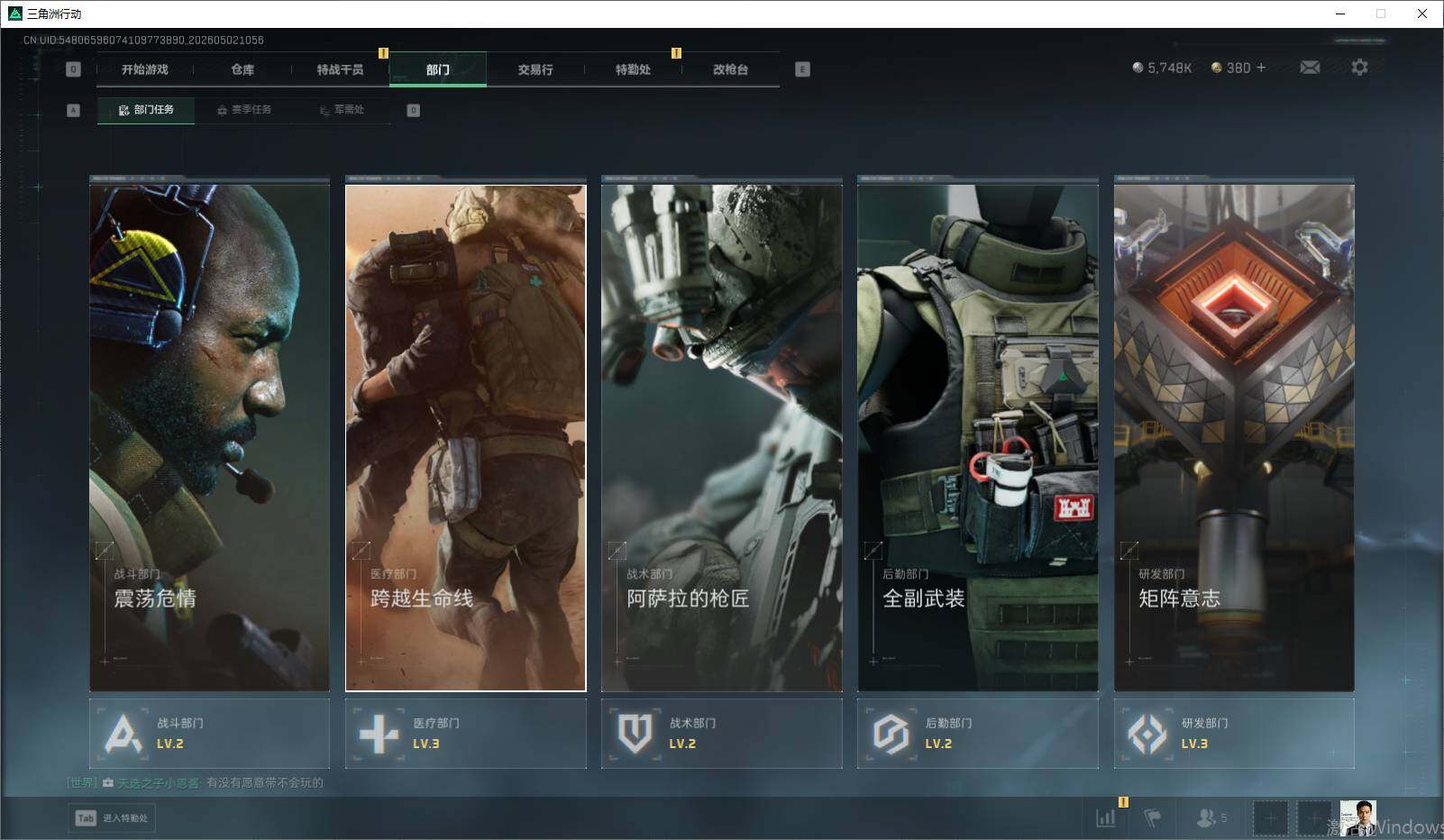Open the 开始游戏 tab

[x=145, y=69]
